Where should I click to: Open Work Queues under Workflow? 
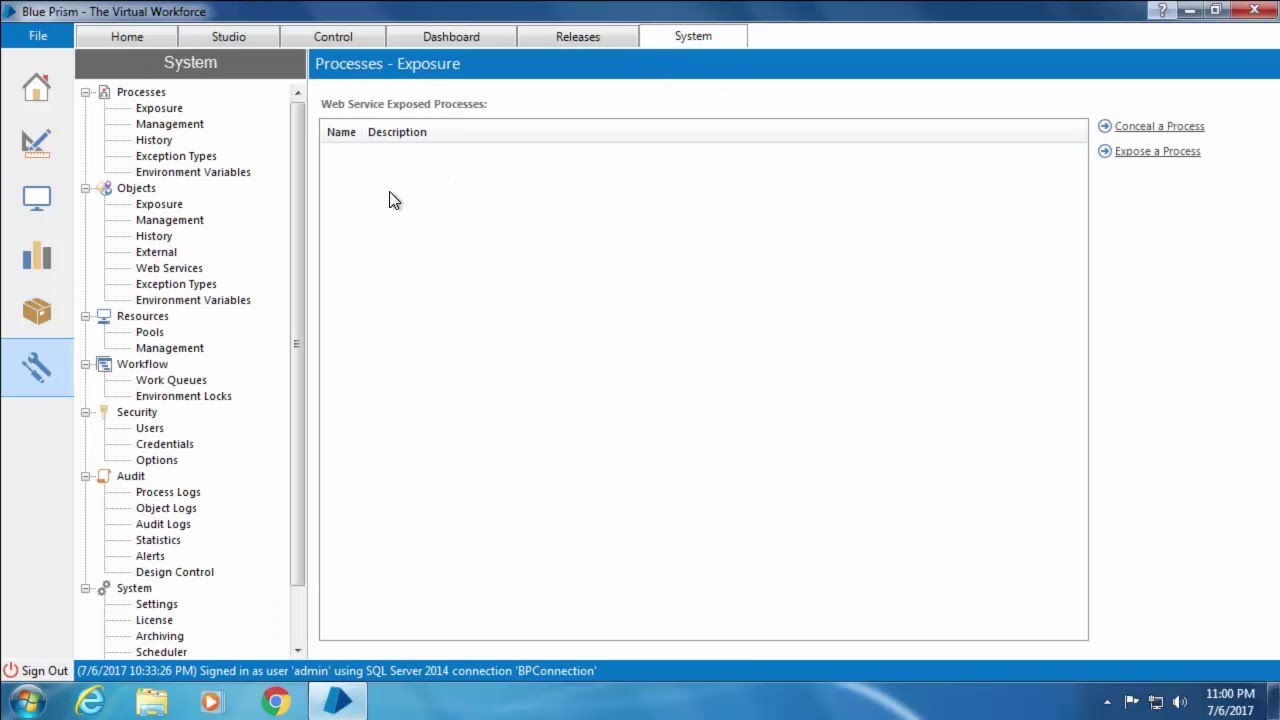[171, 380]
